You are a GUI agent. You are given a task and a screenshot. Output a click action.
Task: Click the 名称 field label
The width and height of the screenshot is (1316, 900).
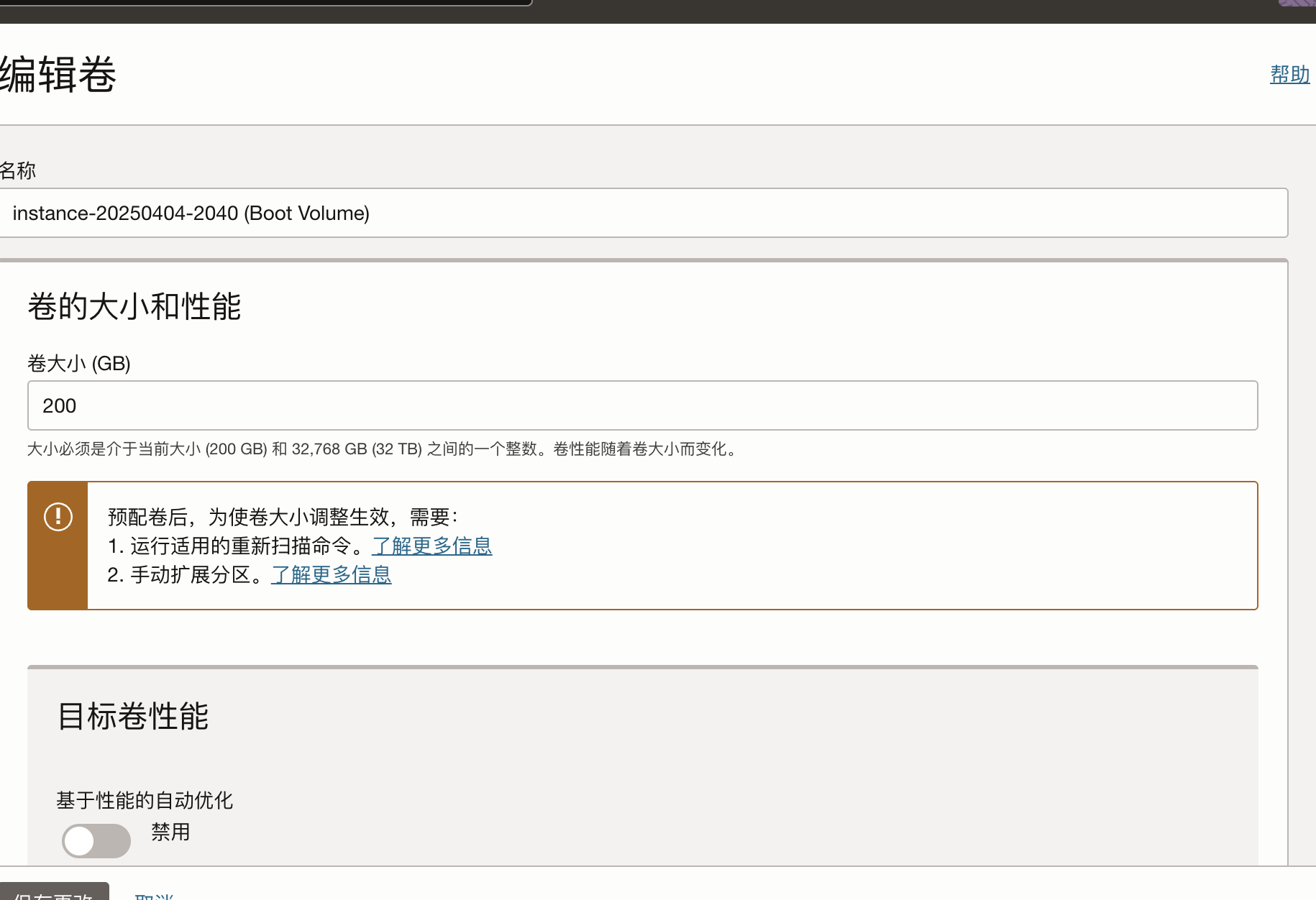(x=18, y=170)
